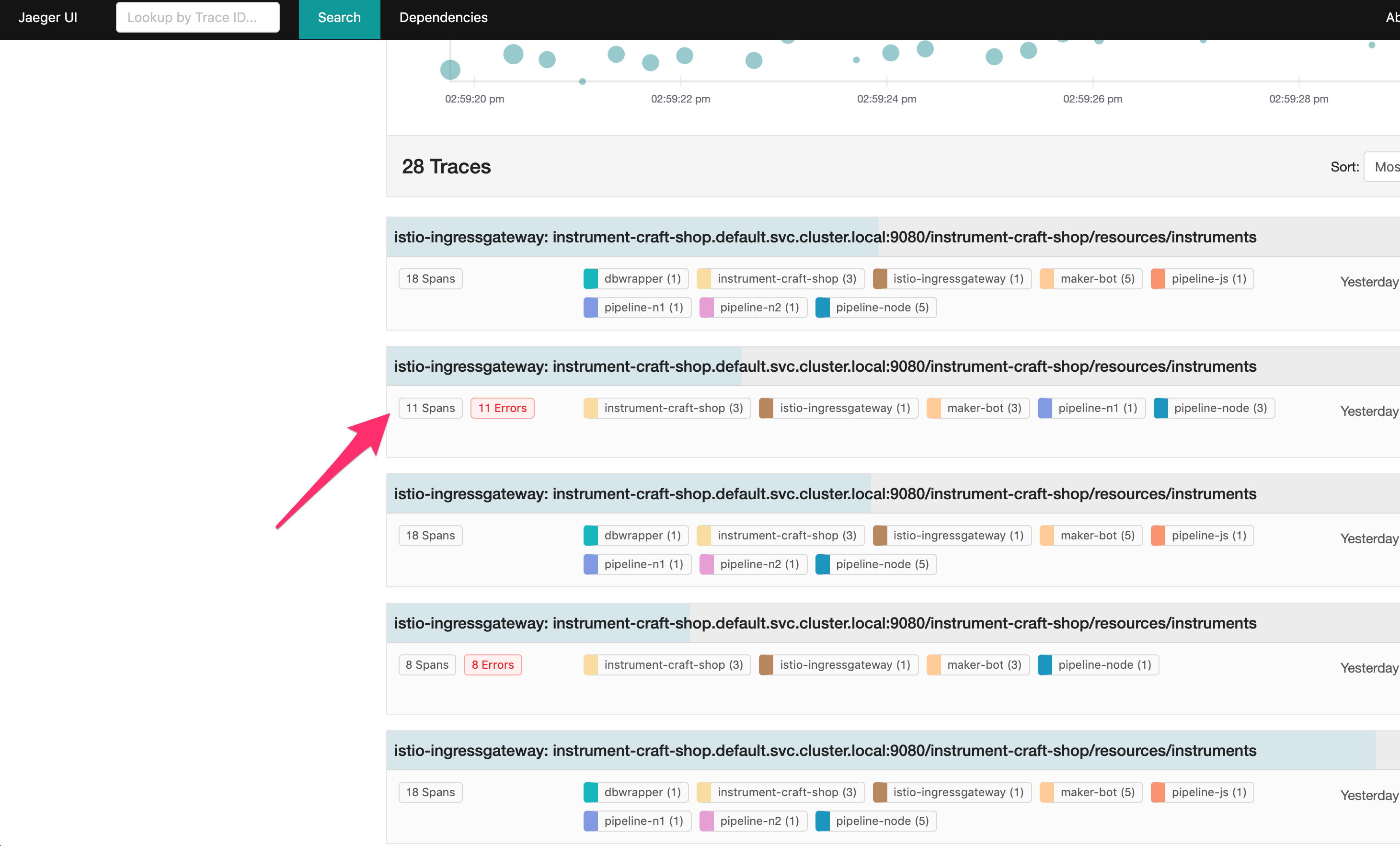Open the Search tab
Viewport: 1400px width, 846px height.
pyautogui.click(x=339, y=18)
